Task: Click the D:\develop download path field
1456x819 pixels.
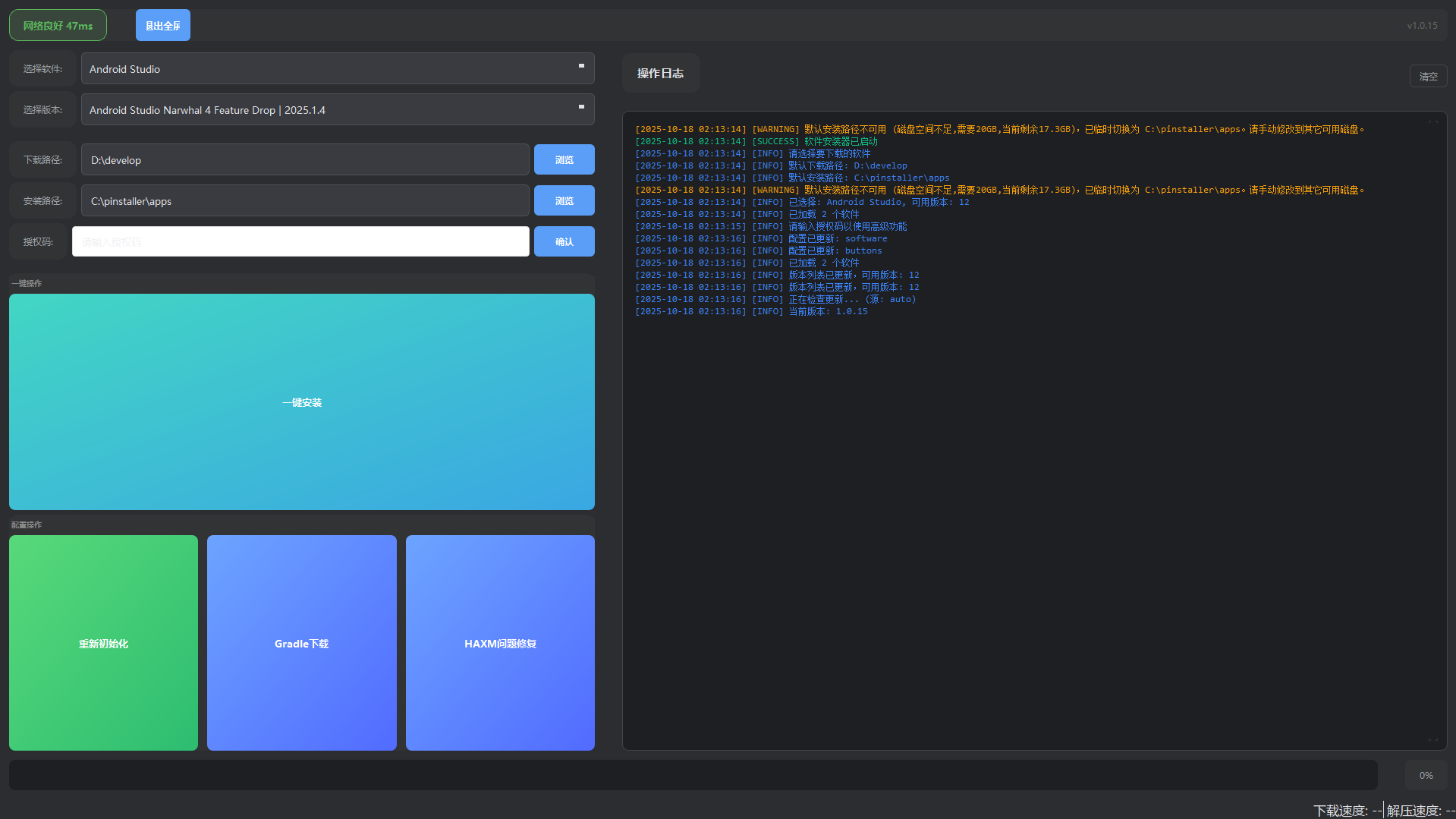Action: tap(305, 160)
